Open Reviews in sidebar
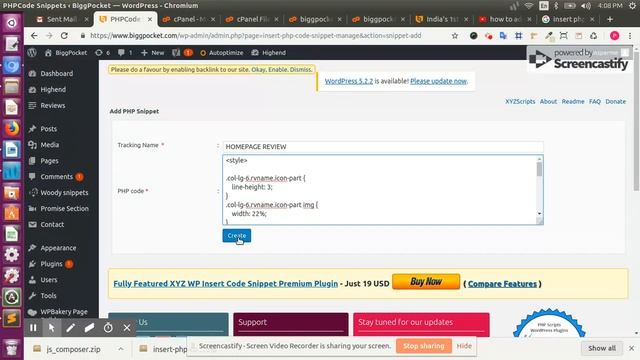This screenshot has height=360, width=640. click(53, 105)
